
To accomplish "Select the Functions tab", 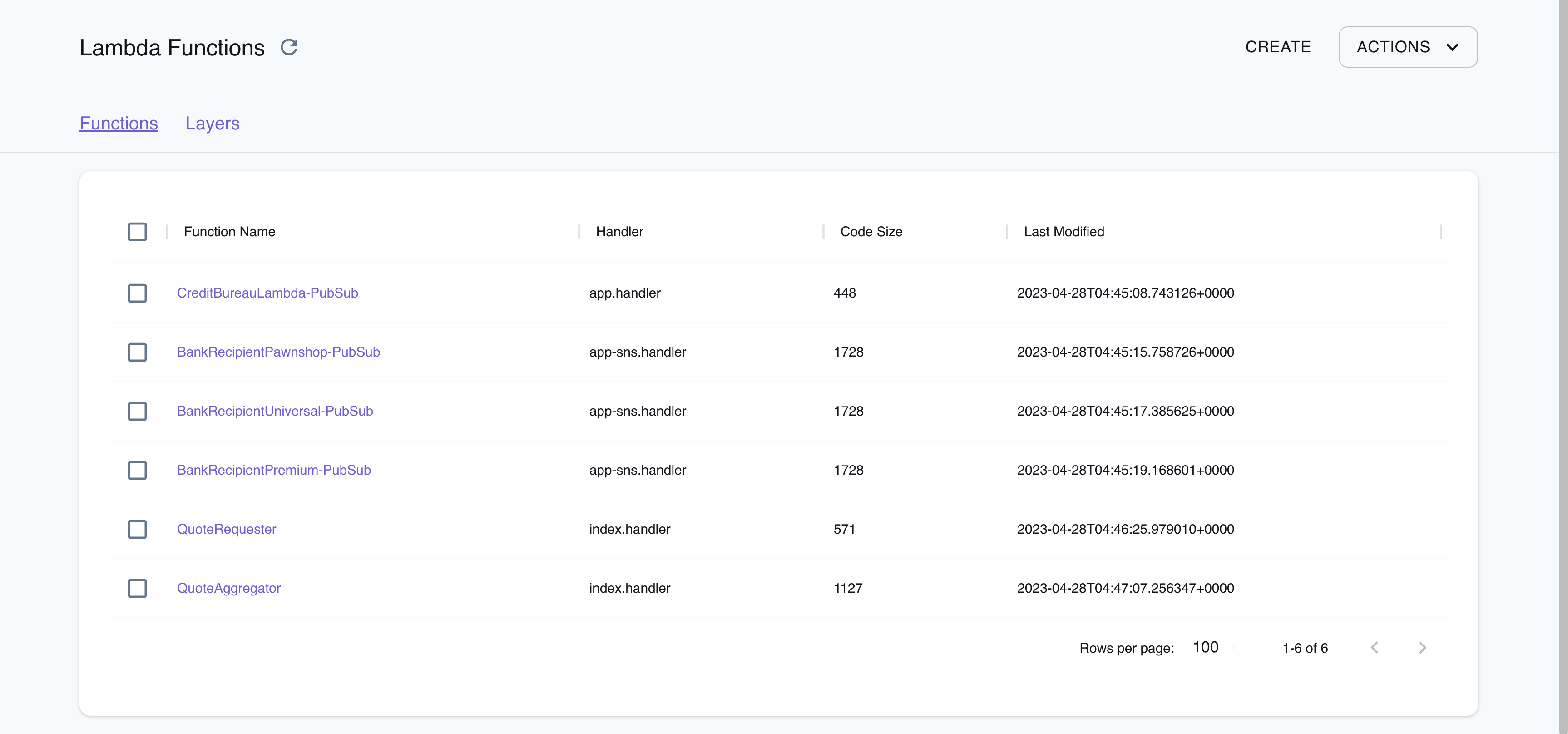I will pos(118,123).
